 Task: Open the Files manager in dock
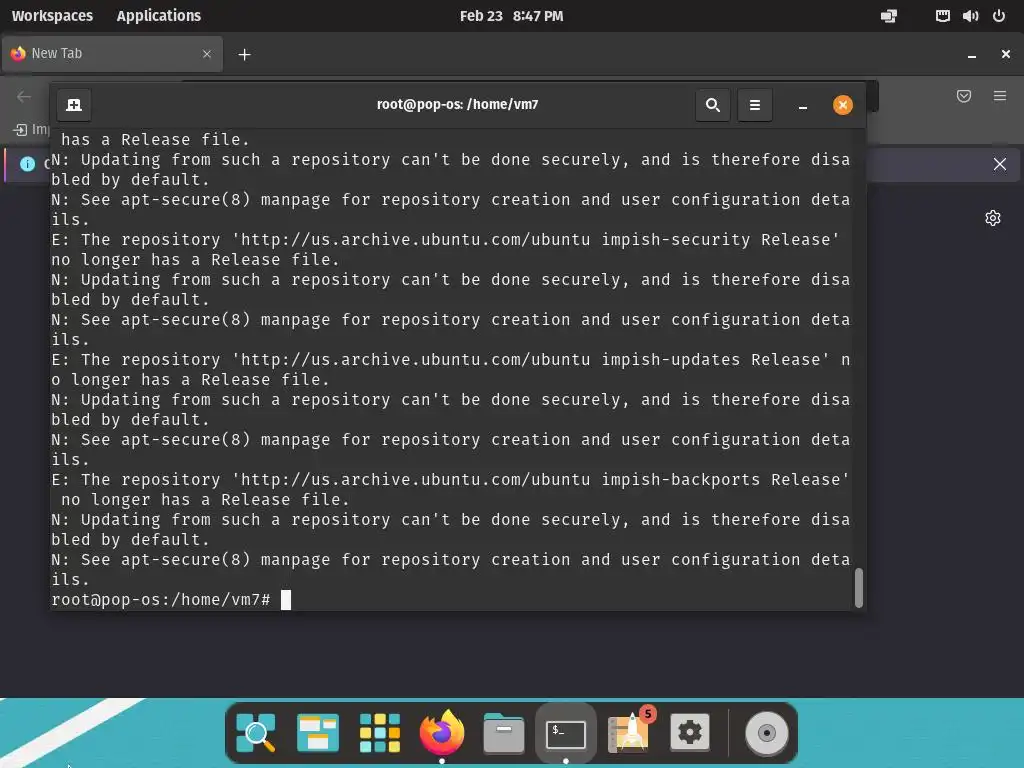(504, 733)
